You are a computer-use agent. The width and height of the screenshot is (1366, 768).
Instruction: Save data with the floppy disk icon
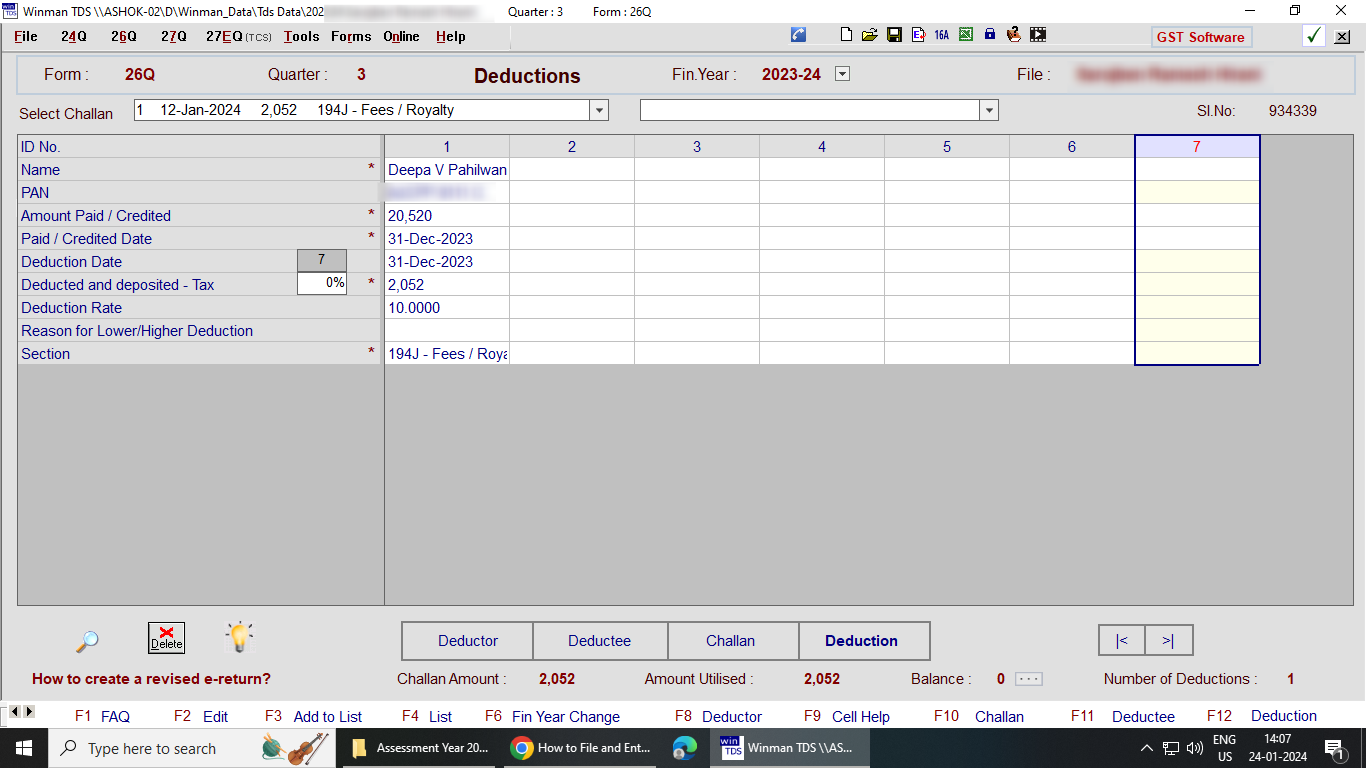[x=894, y=35]
